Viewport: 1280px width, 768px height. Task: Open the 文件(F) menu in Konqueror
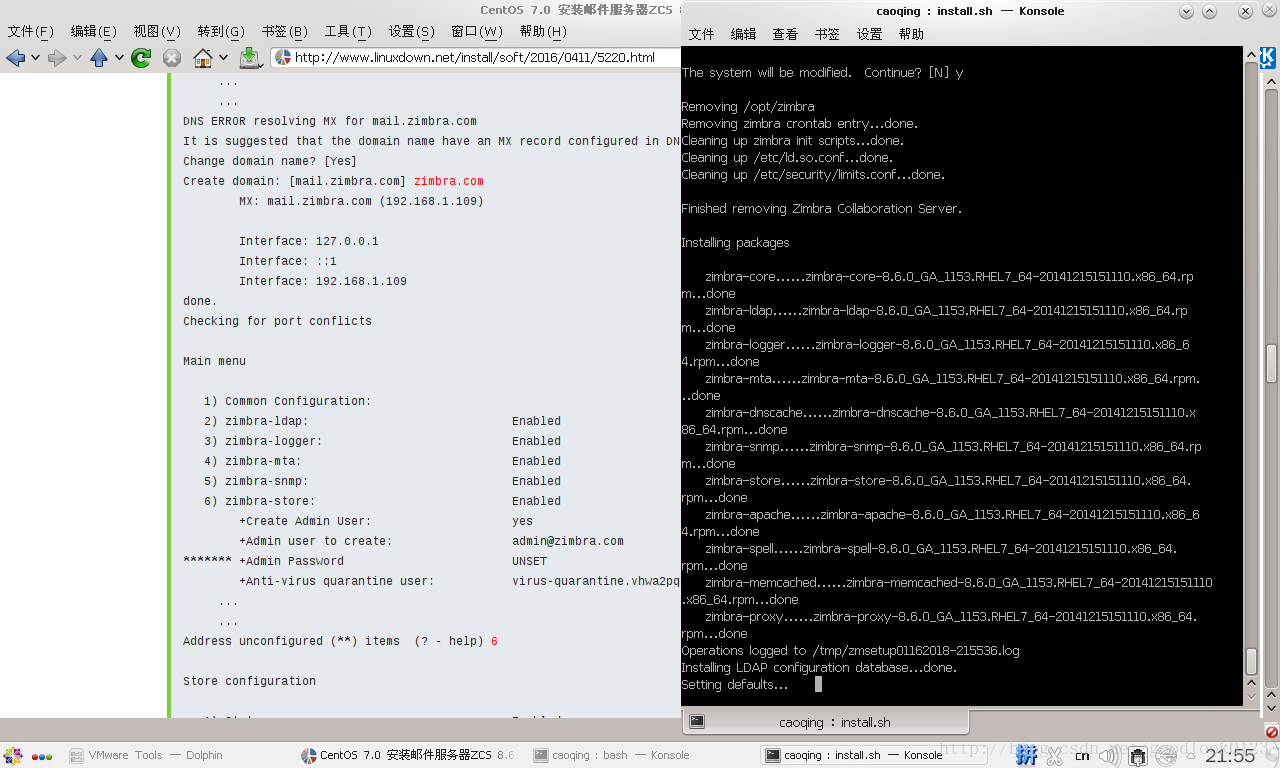pos(31,32)
